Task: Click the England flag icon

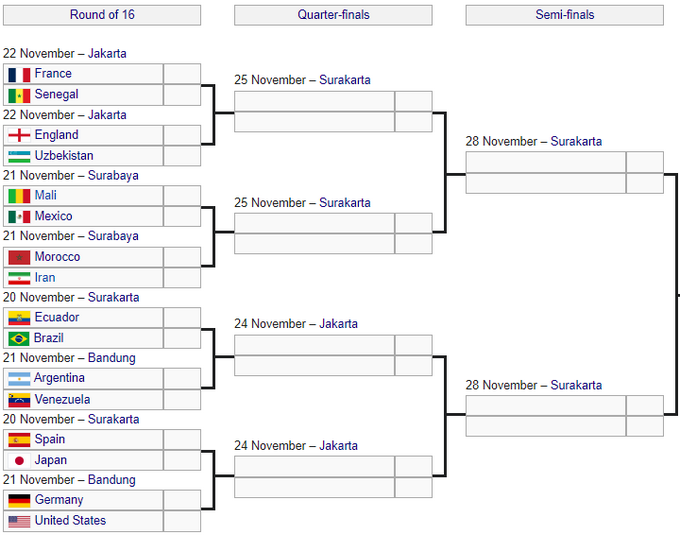Action: [x=18, y=135]
